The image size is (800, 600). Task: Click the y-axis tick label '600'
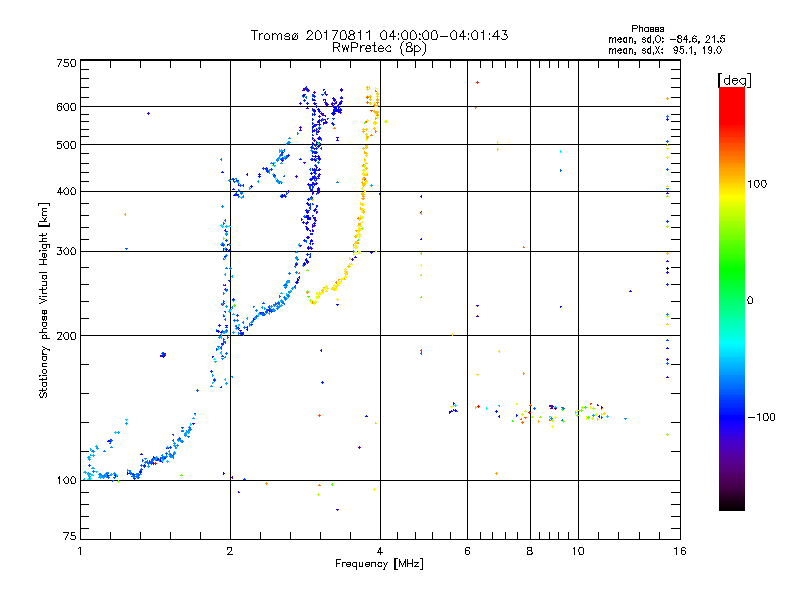pos(66,107)
